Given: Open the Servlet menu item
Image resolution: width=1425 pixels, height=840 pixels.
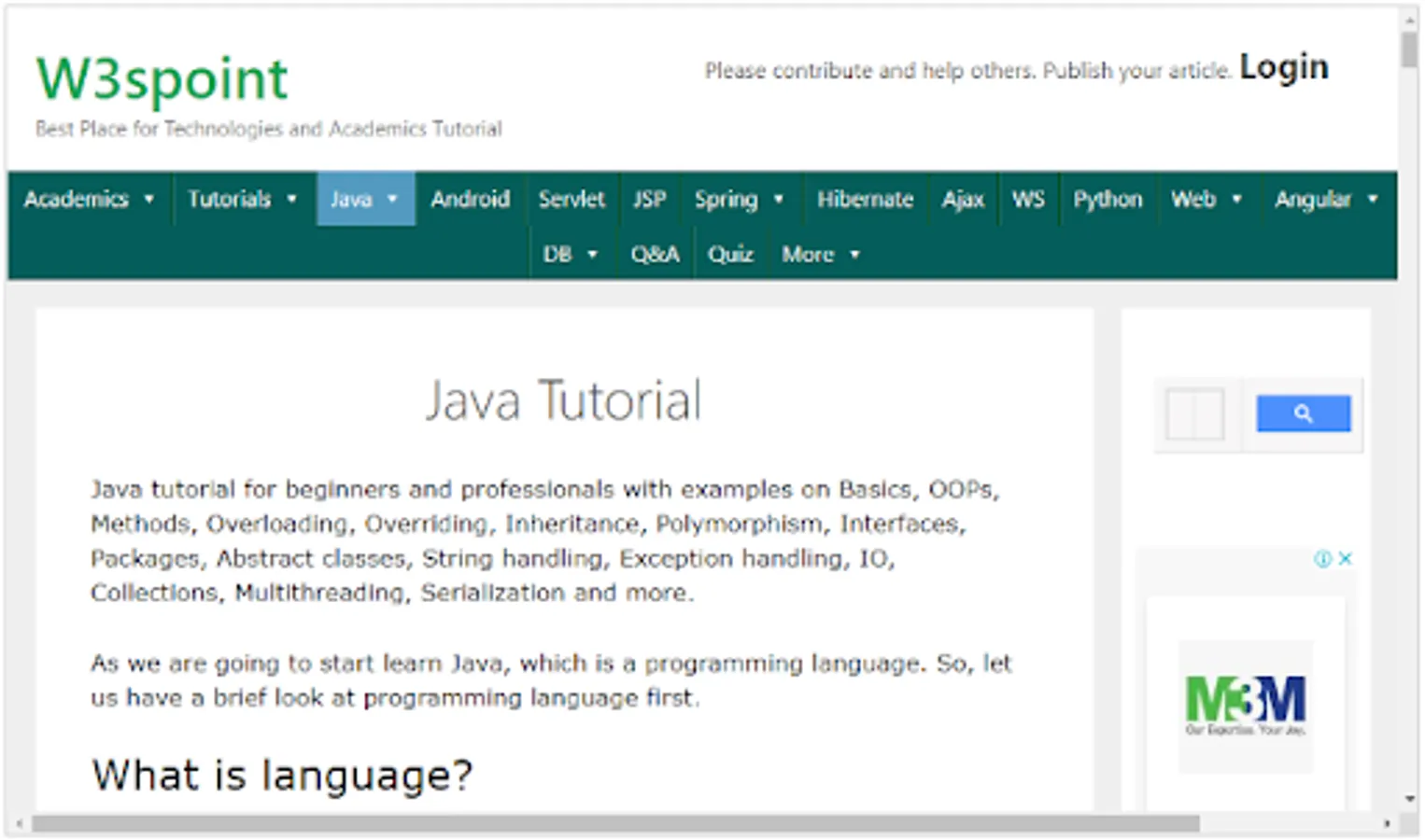Looking at the screenshot, I should [571, 199].
